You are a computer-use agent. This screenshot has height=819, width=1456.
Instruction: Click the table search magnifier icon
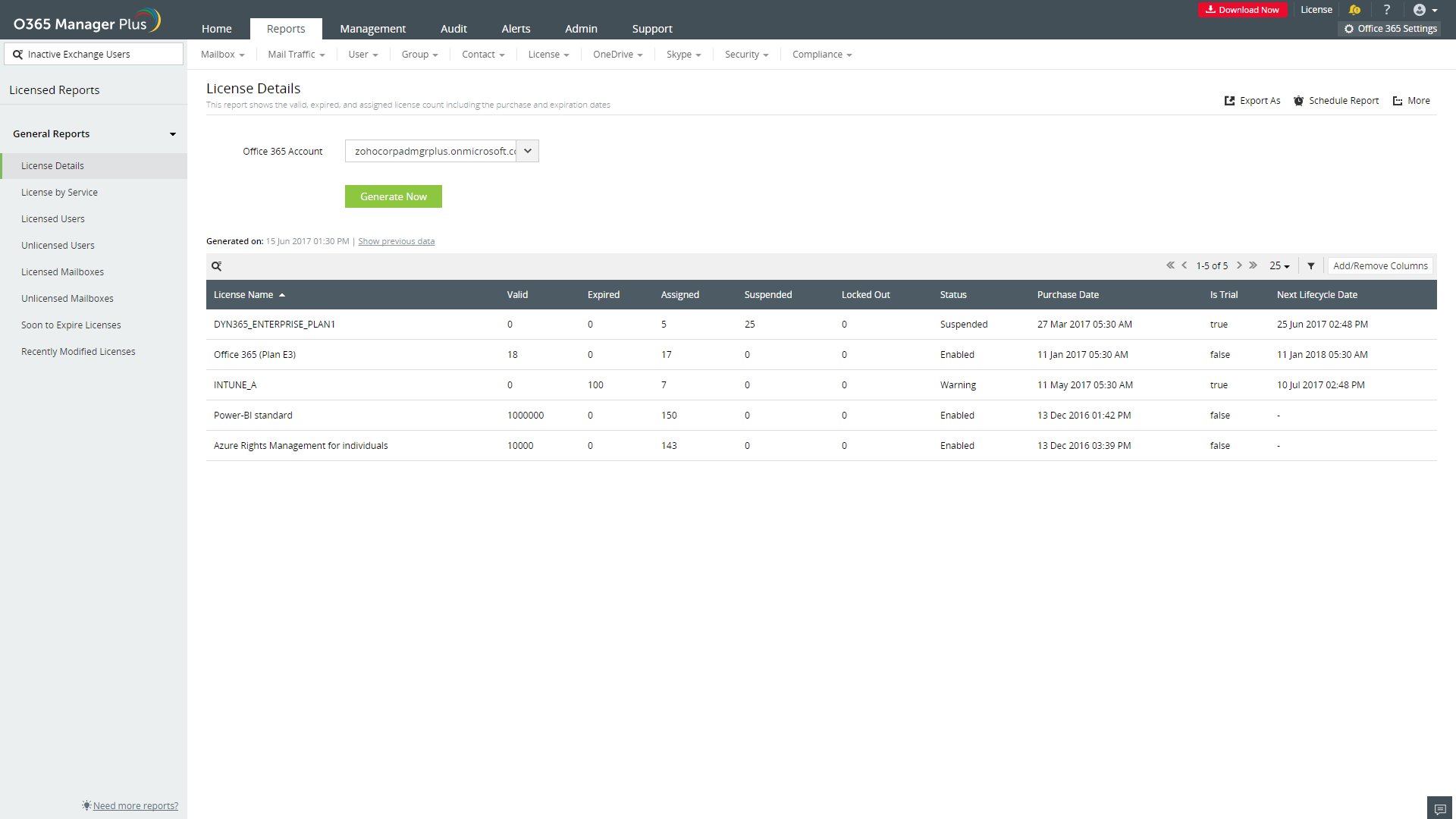pyautogui.click(x=216, y=266)
